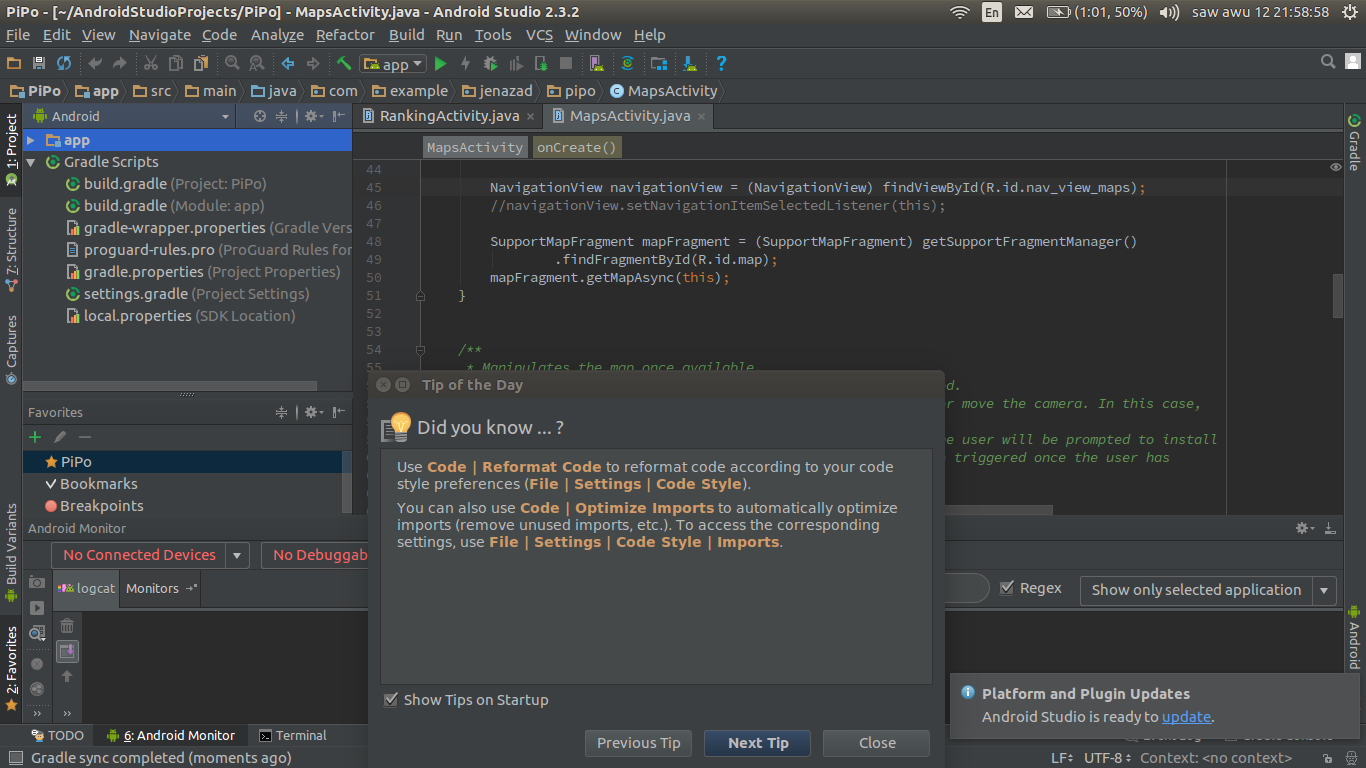Uncheck the Regex checkbox in Android Monitor

click(x=1007, y=588)
